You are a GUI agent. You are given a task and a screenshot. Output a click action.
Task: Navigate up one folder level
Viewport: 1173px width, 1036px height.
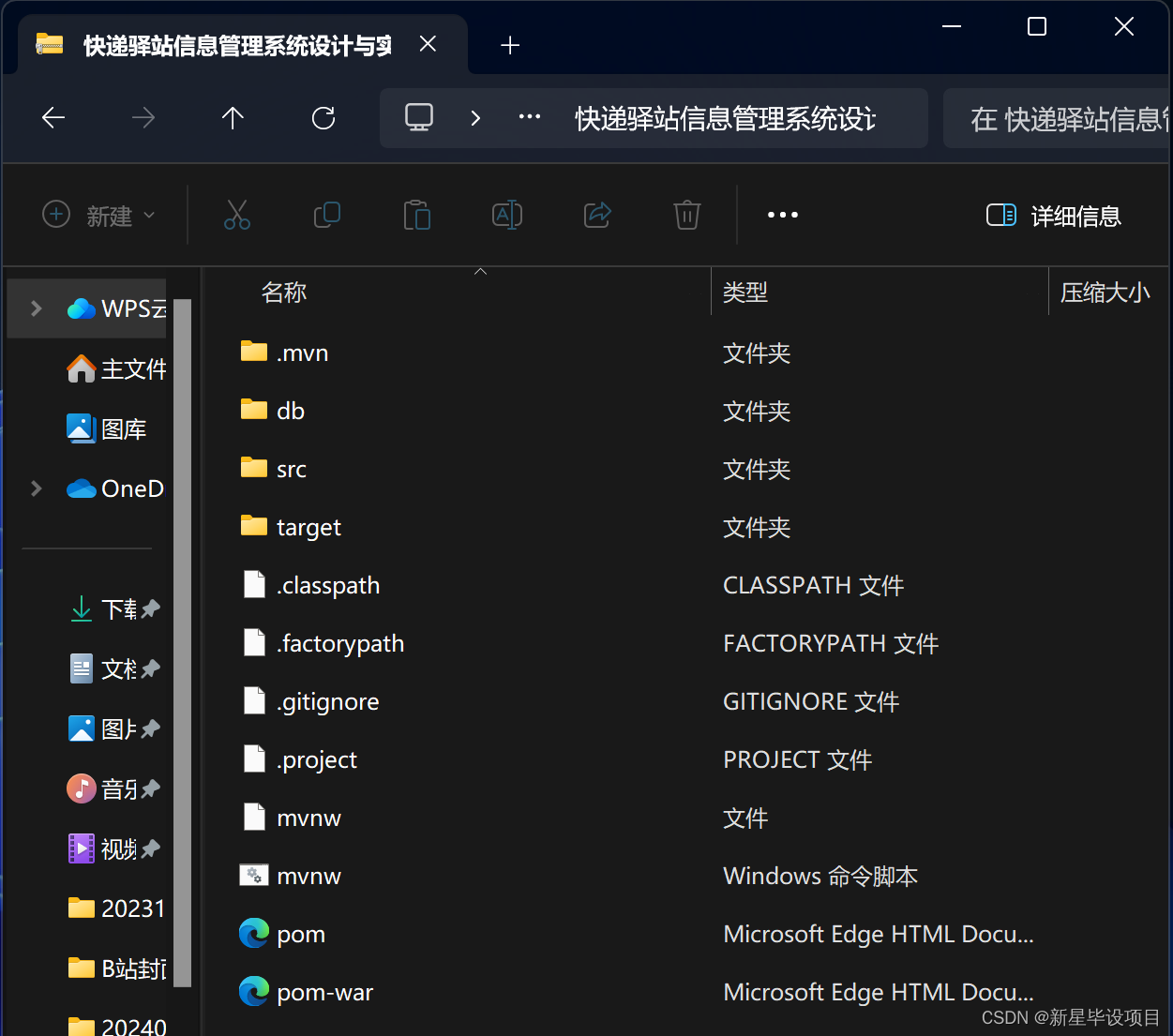click(x=233, y=118)
